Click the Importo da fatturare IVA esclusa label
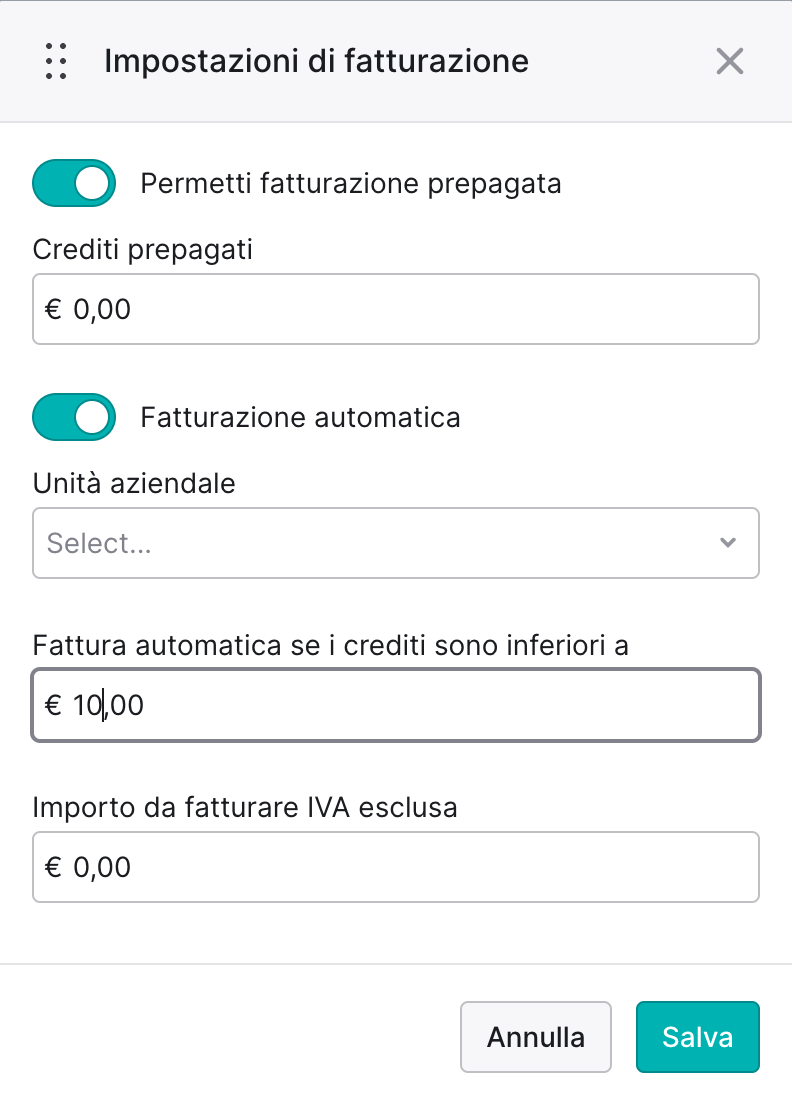This screenshot has width=792, height=1102. [x=245, y=808]
